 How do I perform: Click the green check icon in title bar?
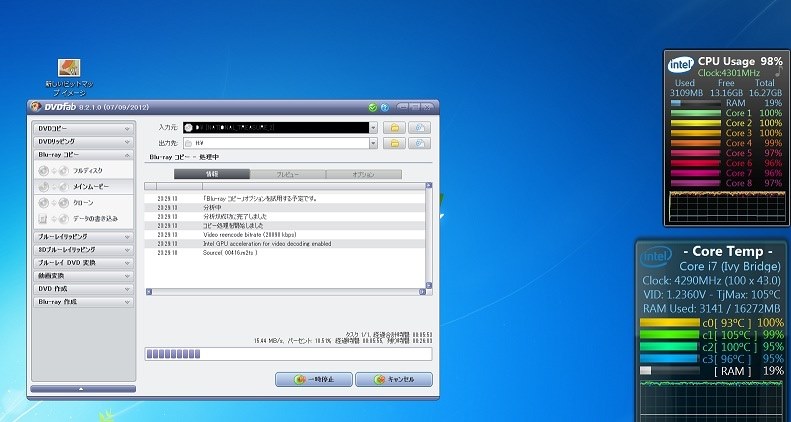click(x=372, y=107)
